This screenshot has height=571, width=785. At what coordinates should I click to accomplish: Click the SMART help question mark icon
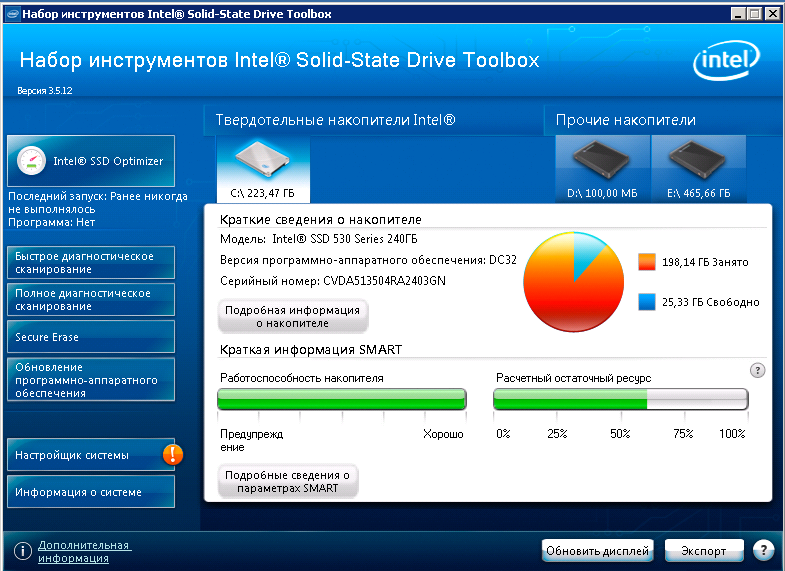(x=757, y=370)
